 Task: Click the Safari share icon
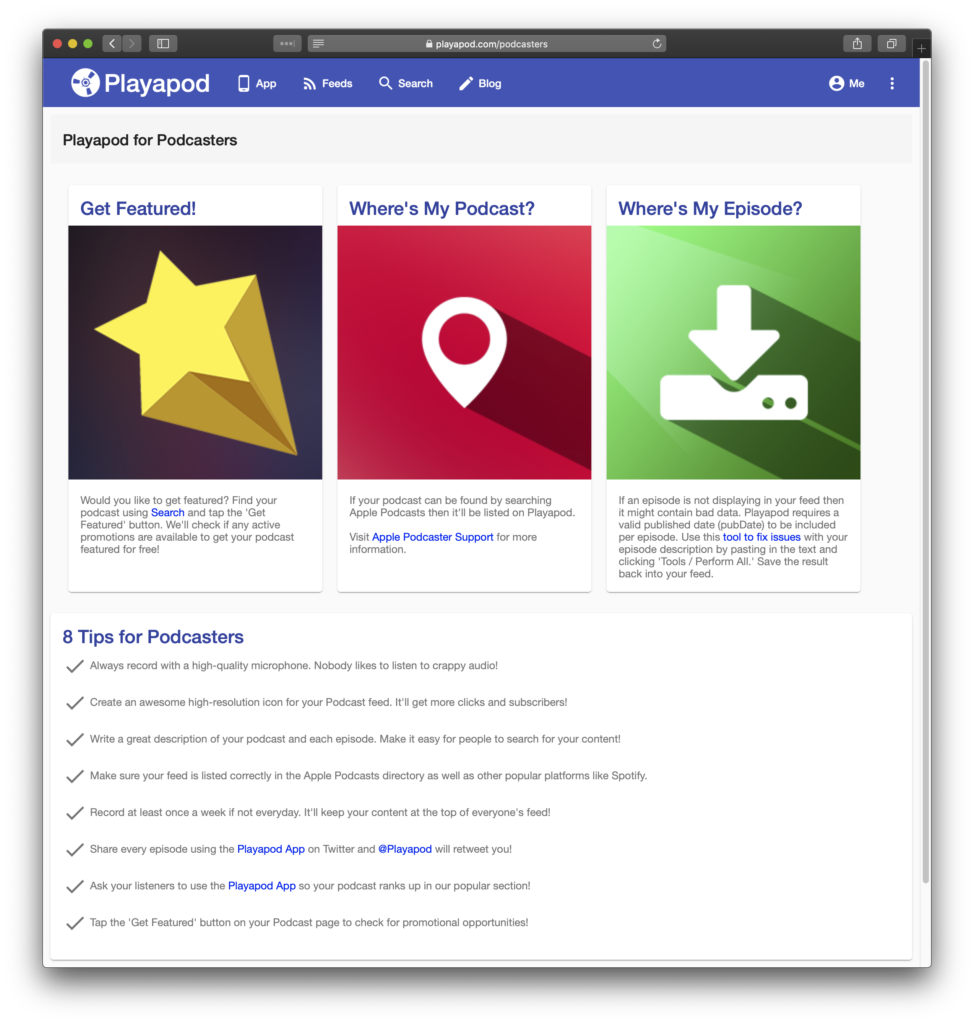click(x=857, y=44)
